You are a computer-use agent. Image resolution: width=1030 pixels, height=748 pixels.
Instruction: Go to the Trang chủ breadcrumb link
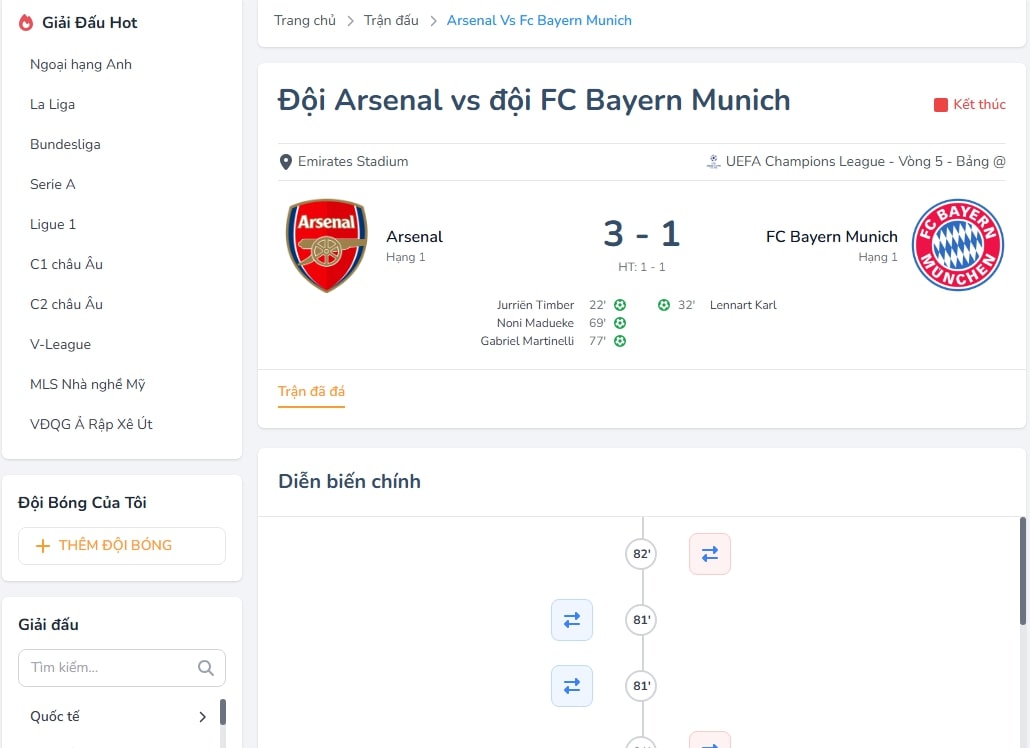pos(305,20)
